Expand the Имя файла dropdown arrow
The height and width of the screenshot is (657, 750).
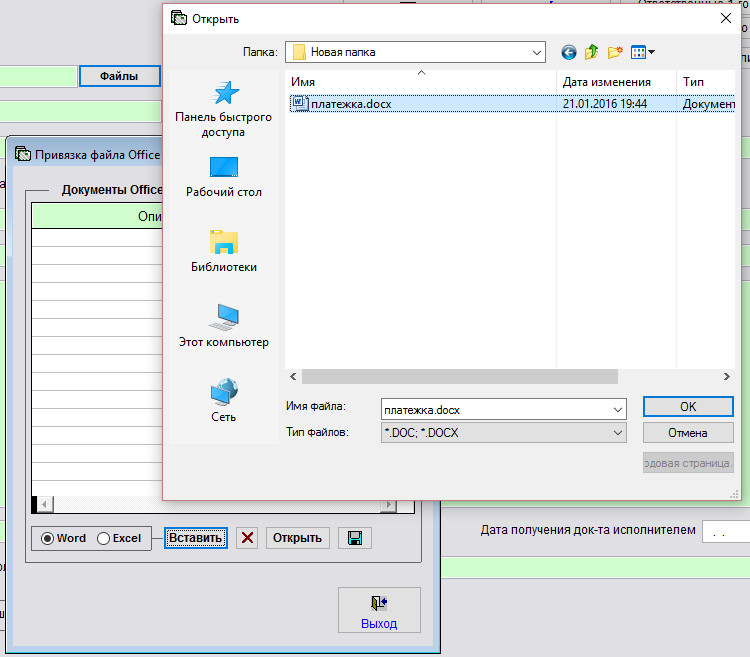pyautogui.click(x=618, y=410)
